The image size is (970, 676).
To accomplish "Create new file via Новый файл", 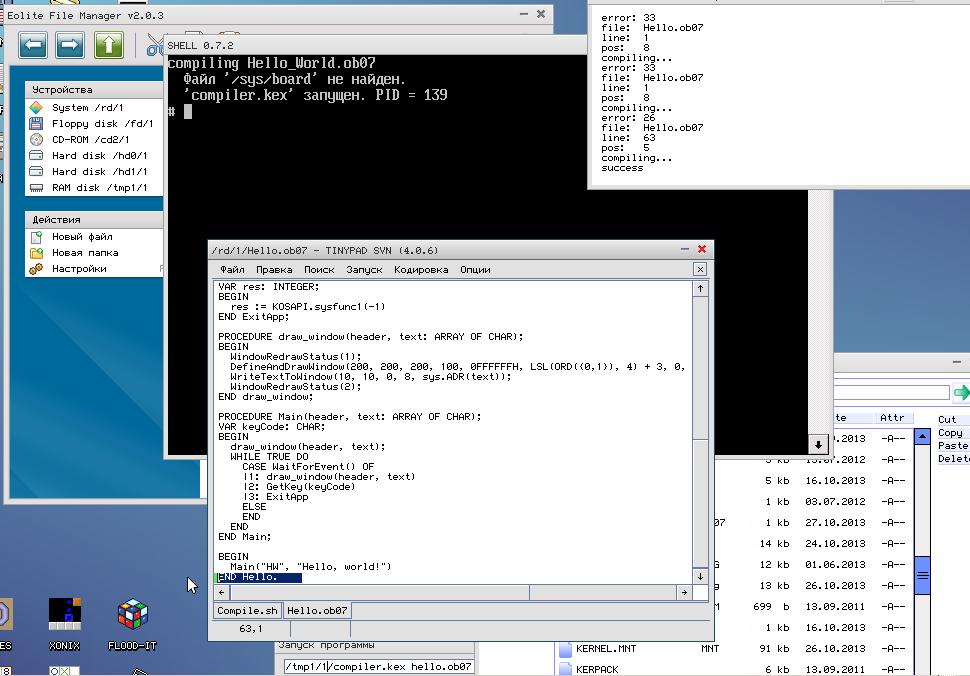I will 82,237.
